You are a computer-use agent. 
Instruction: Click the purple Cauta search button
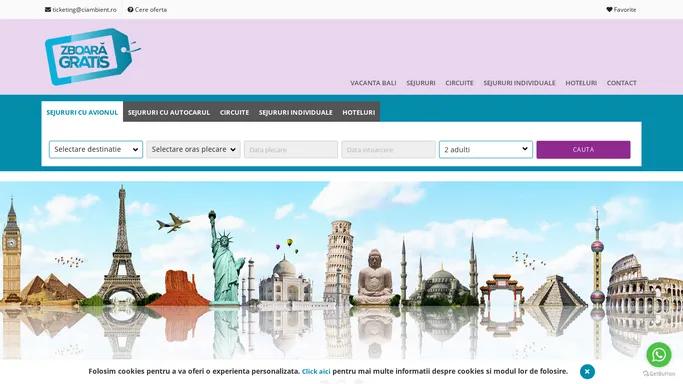click(x=583, y=149)
